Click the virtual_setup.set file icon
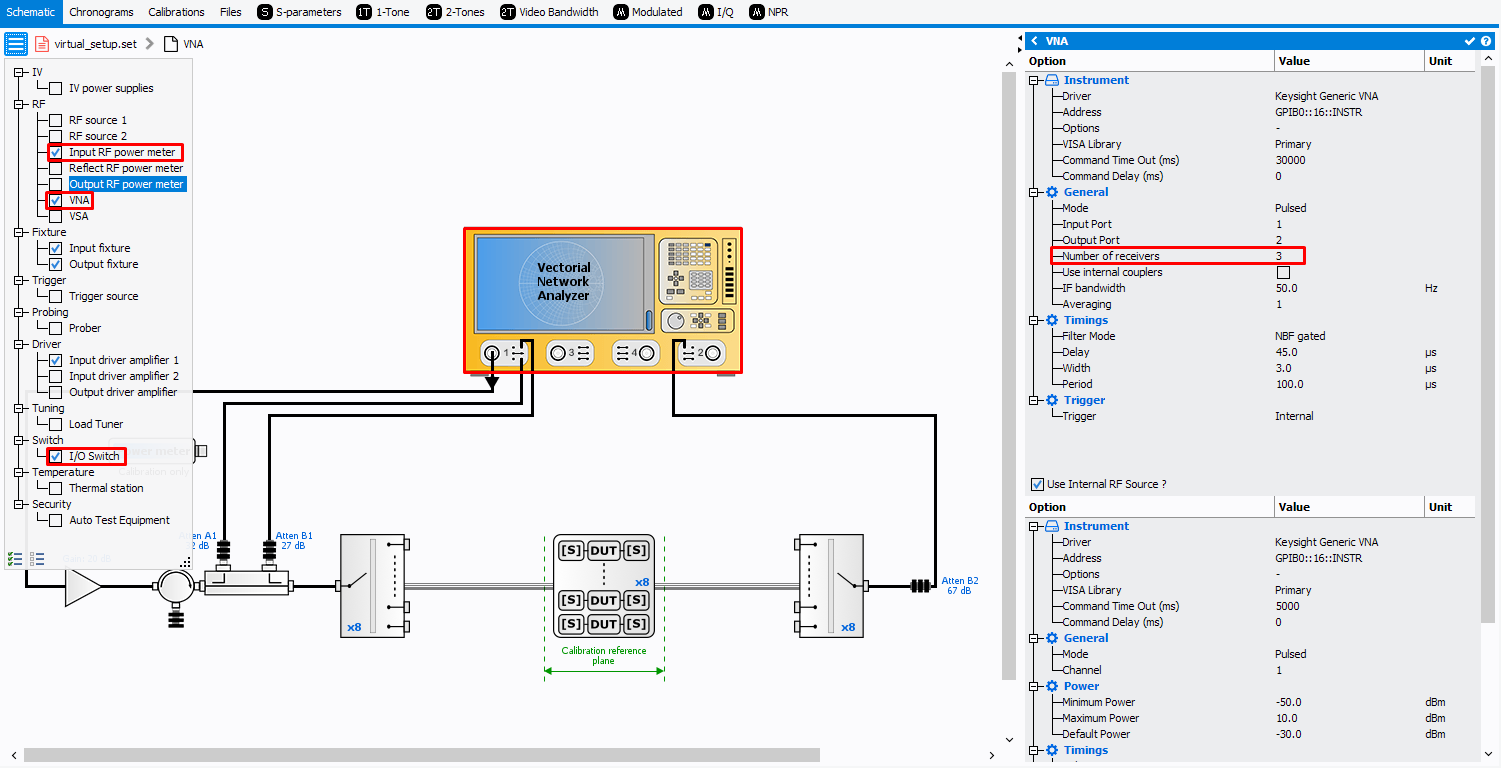The width and height of the screenshot is (1501, 768). point(42,44)
